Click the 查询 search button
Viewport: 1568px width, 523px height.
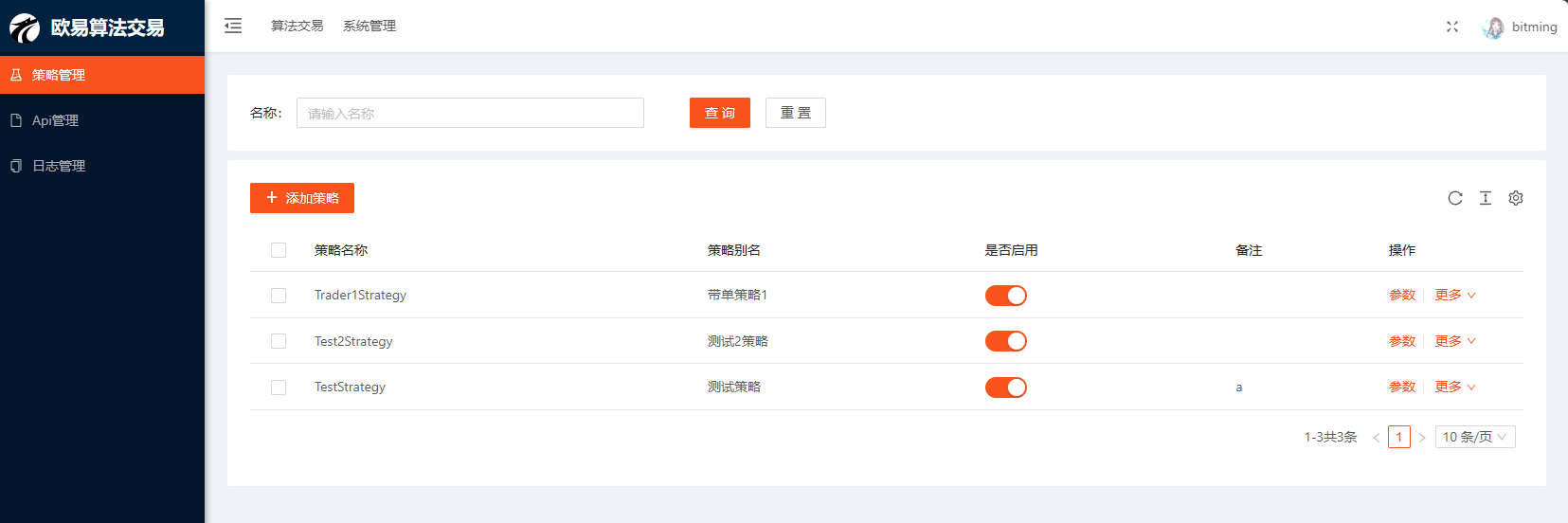720,113
